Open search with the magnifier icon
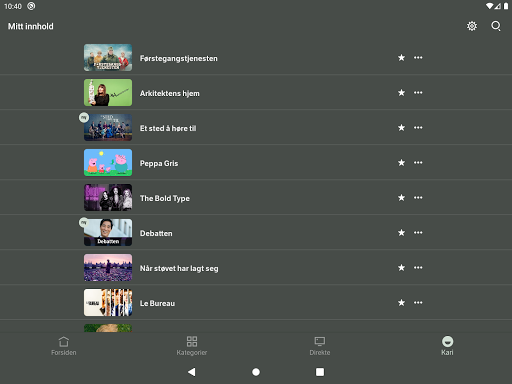The image size is (512, 384). 496,26
